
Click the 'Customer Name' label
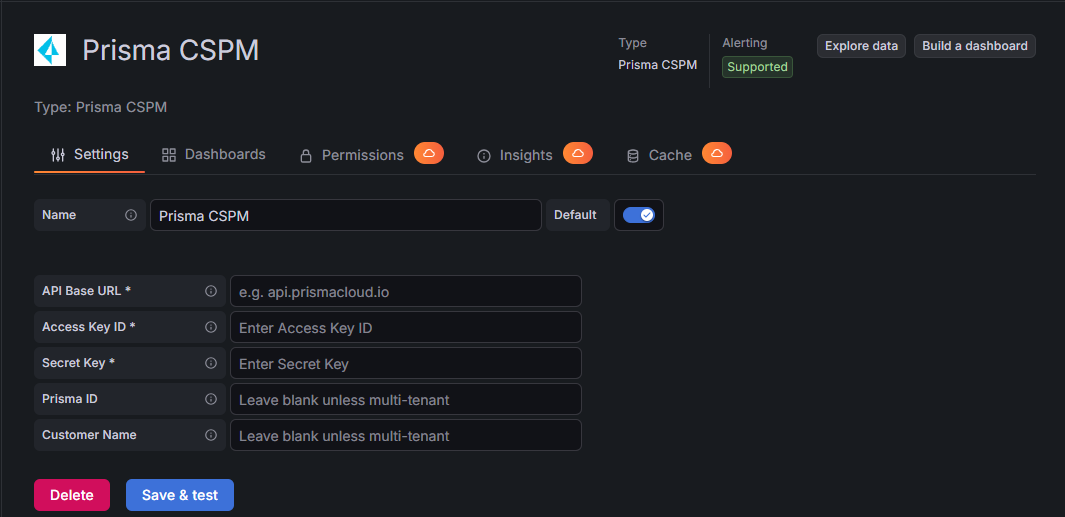click(89, 435)
